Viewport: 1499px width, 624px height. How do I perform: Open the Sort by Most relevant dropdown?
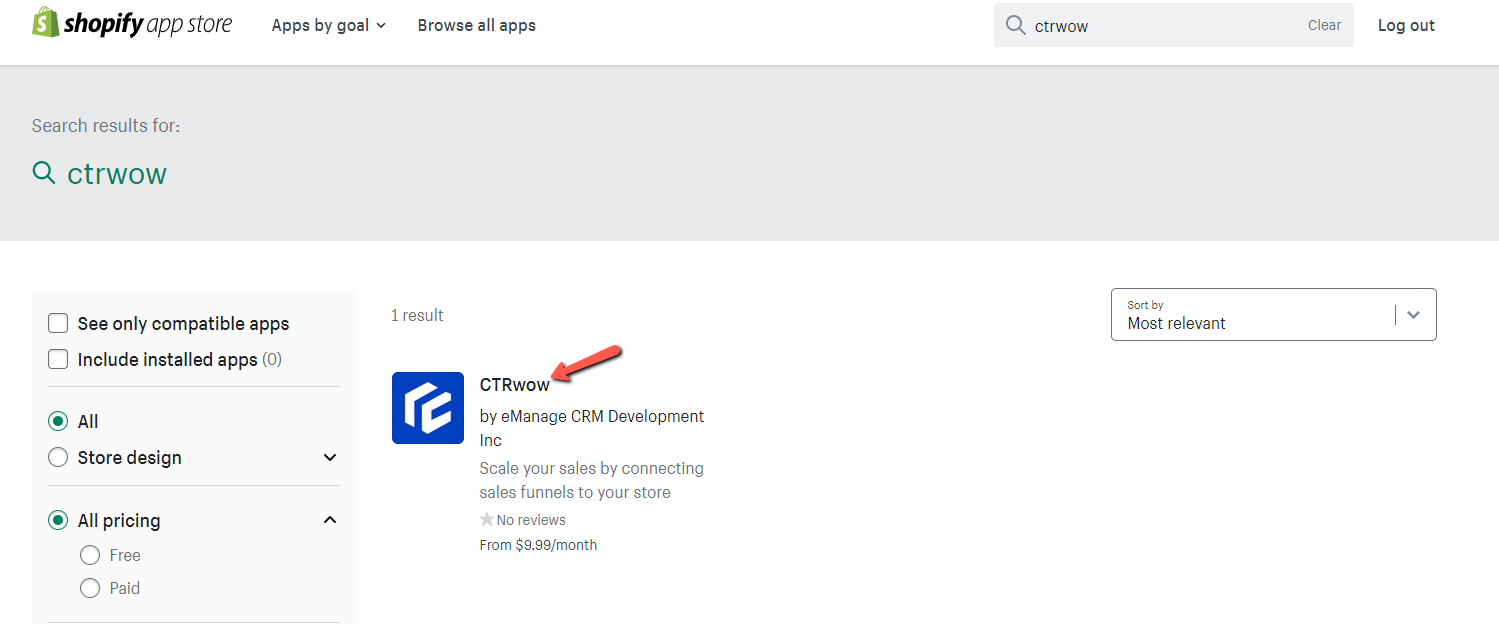pyautogui.click(x=1273, y=314)
